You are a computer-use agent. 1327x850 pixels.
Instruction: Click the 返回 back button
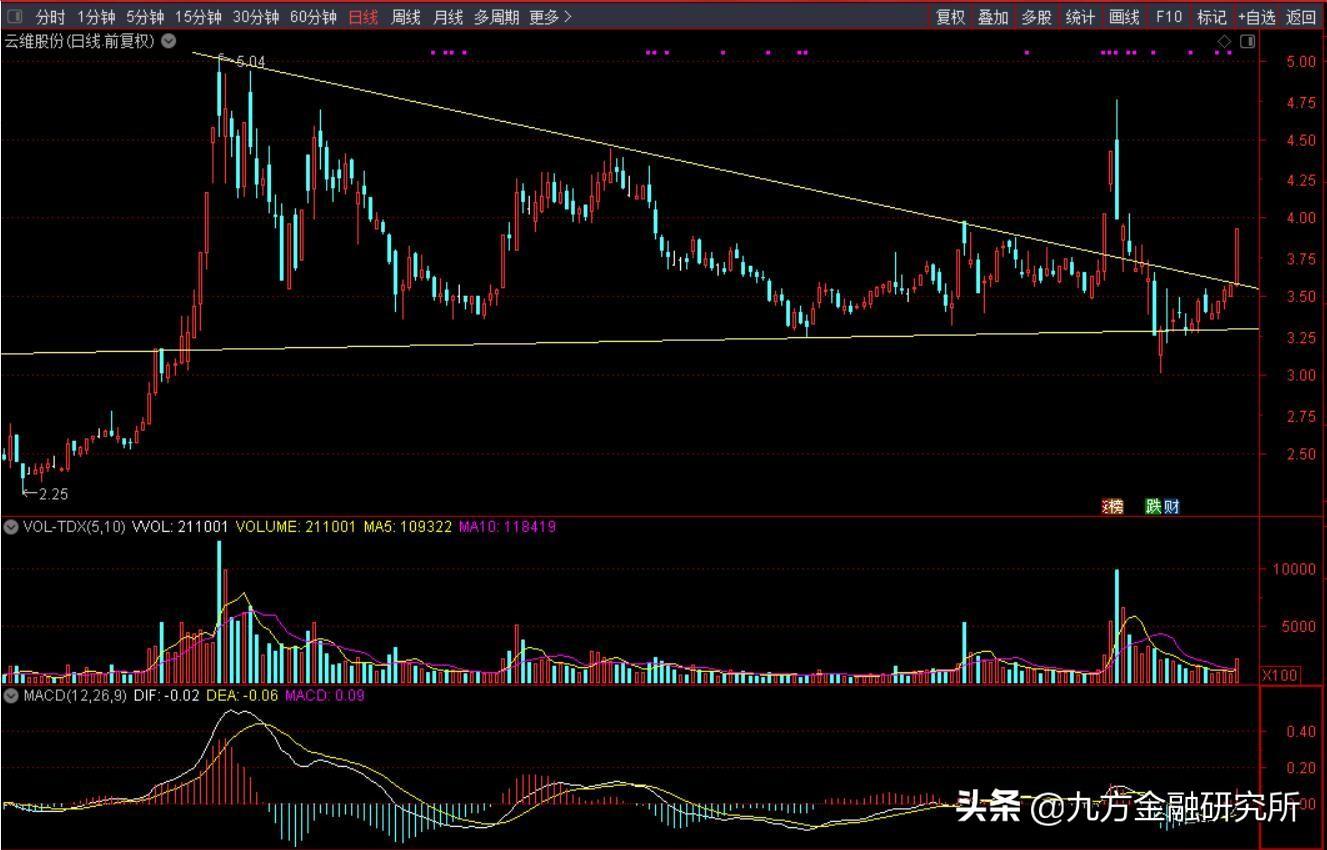[x=1301, y=17]
